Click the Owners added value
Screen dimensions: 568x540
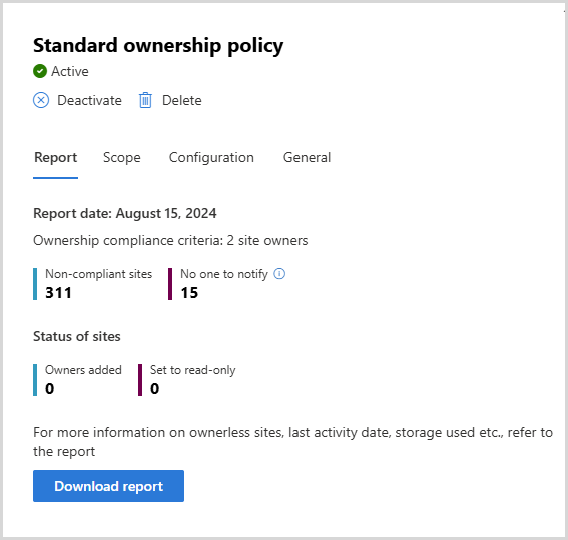[50, 389]
